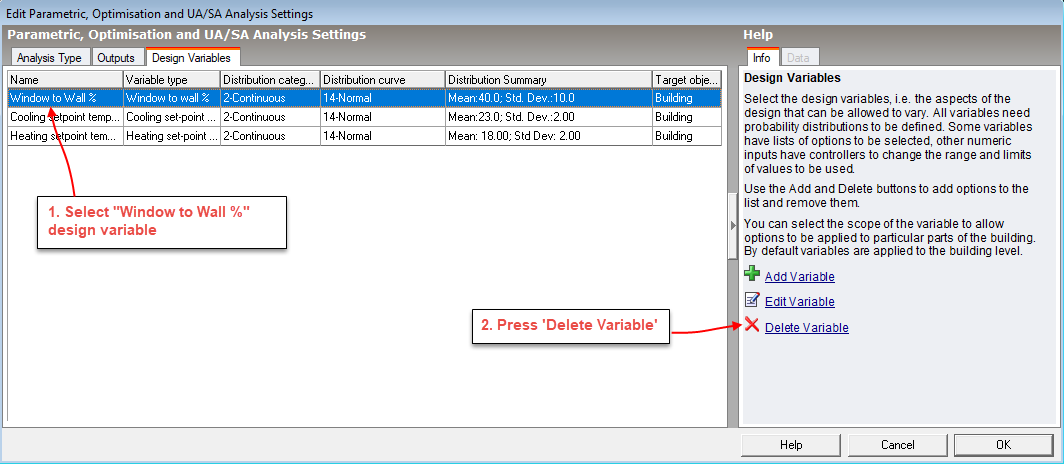Select the Design Variables tab

click(x=191, y=58)
